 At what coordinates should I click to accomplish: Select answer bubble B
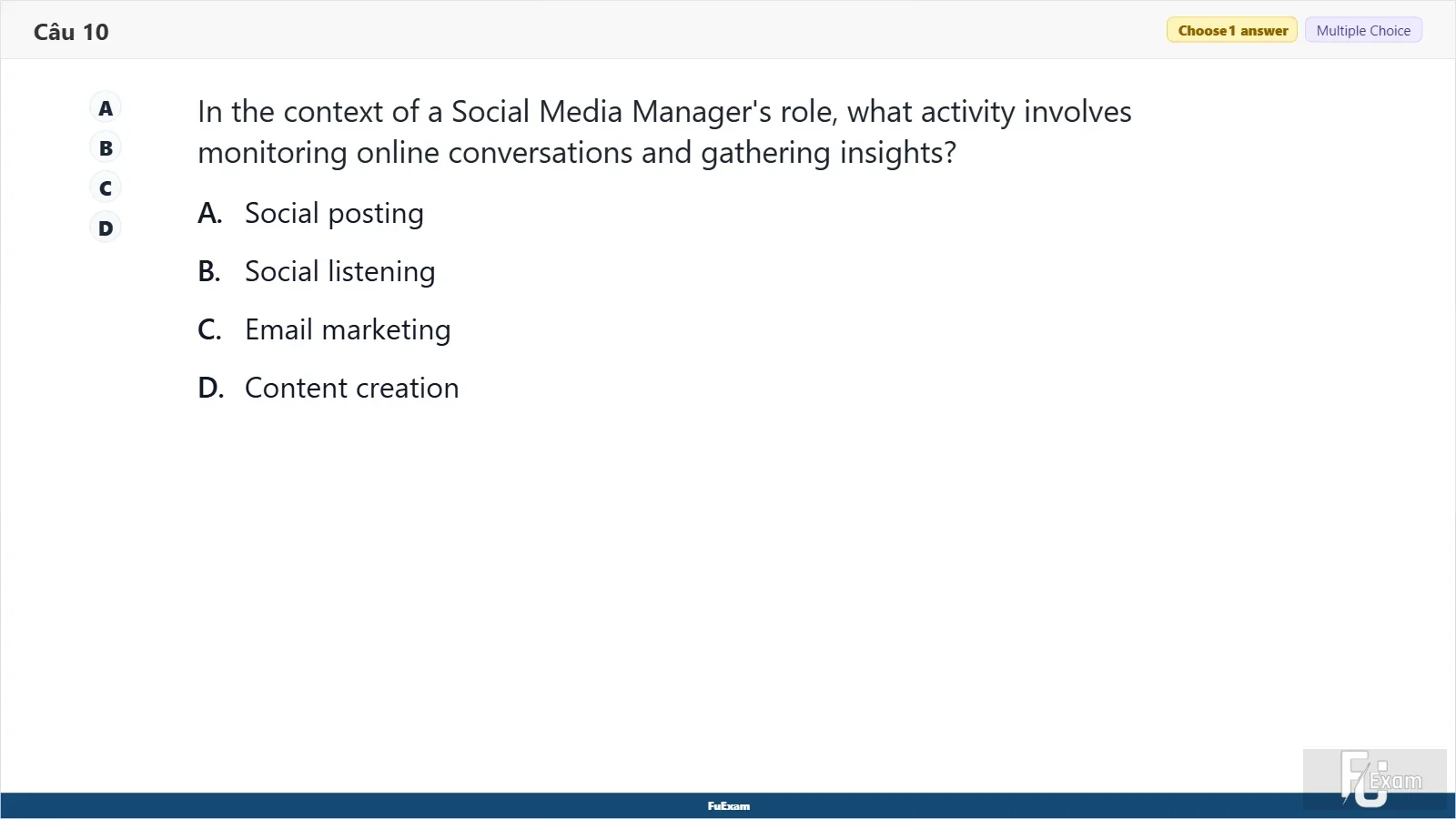point(106,148)
